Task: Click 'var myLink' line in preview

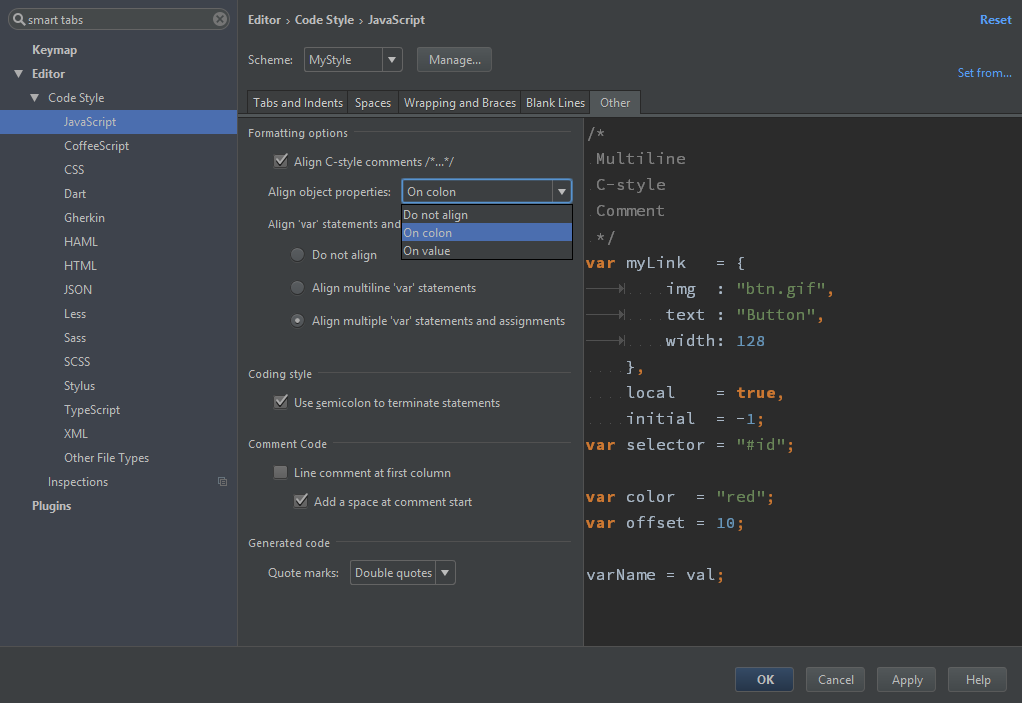Action: pyautogui.click(x=665, y=263)
